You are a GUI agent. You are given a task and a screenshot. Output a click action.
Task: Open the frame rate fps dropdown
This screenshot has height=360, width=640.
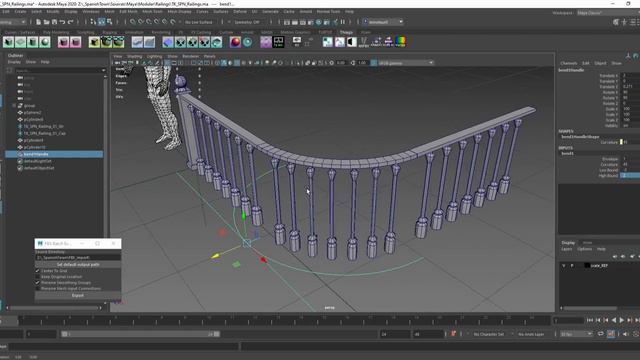pos(576,334)
